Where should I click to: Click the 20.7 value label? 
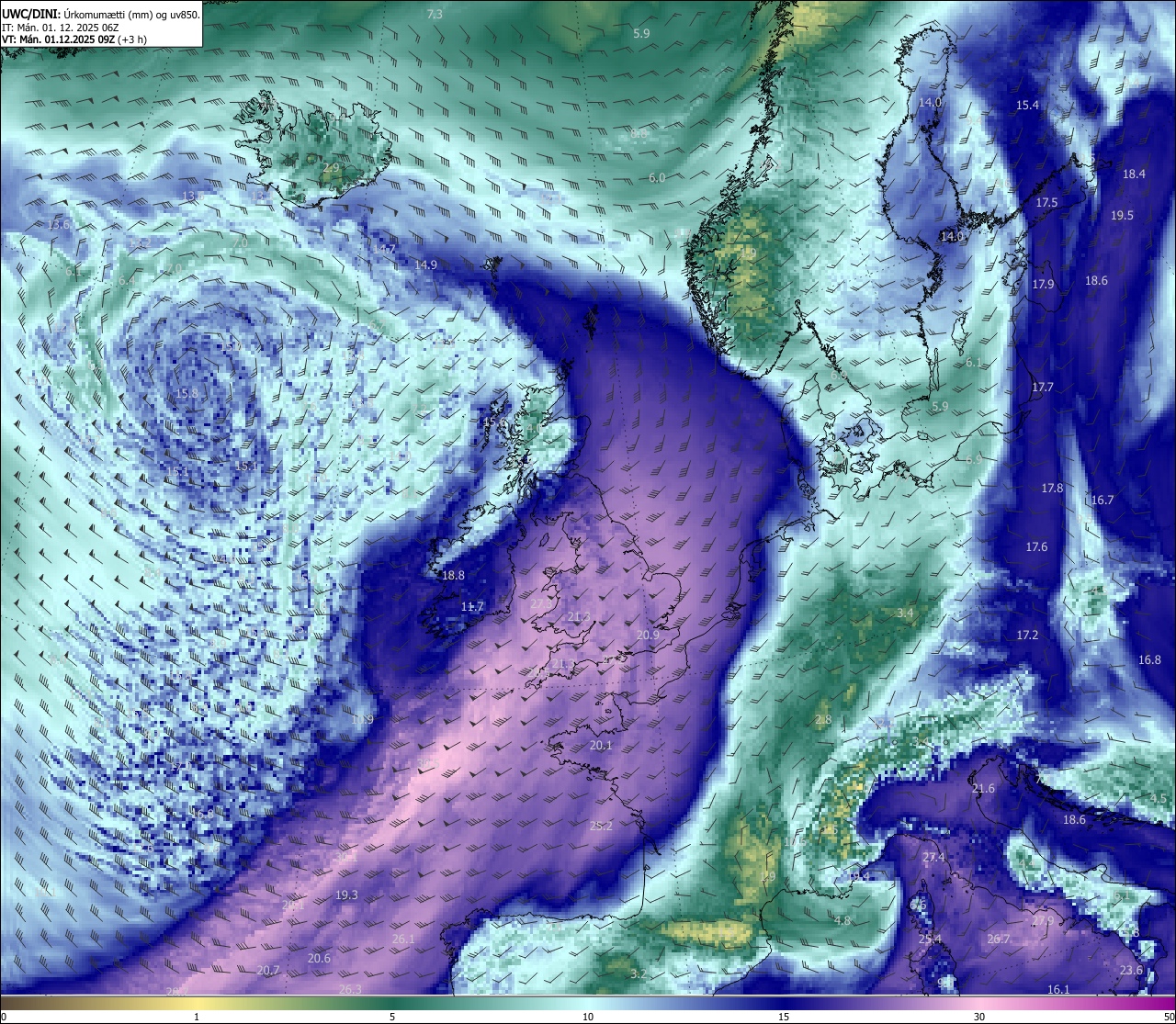[x=268, y=971]
